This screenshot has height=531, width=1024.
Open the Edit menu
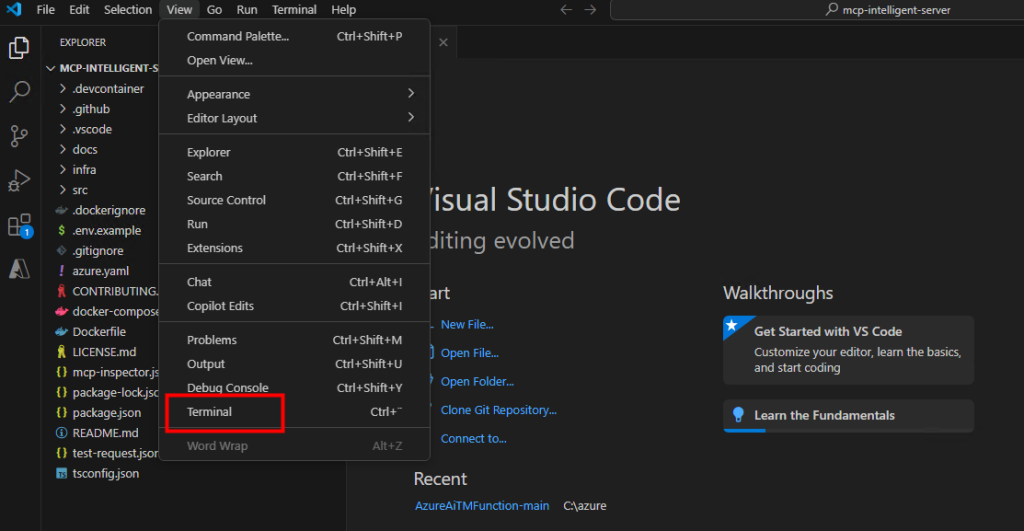79,10
